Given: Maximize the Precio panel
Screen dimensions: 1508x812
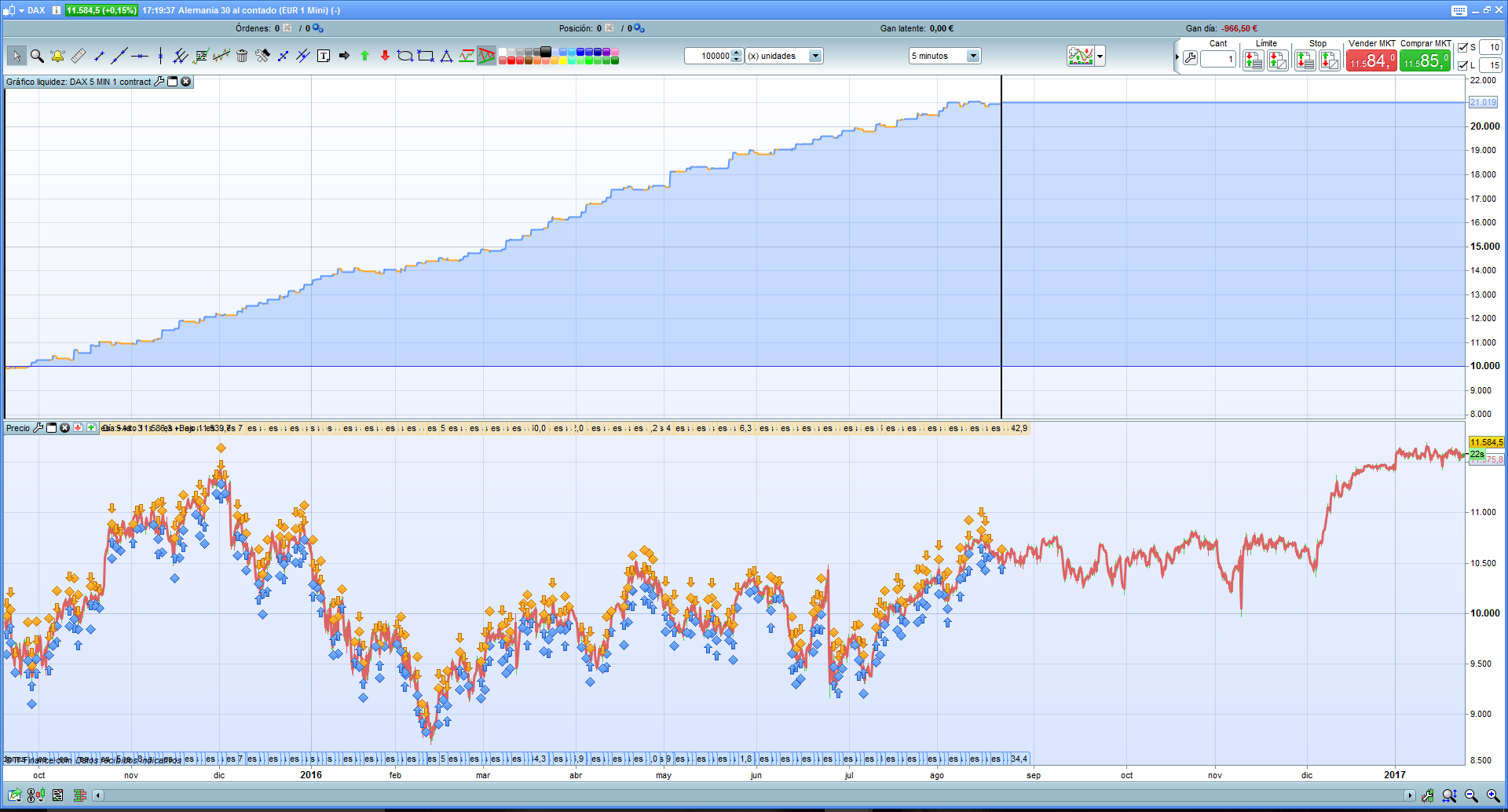Looking at the screenshot, I should [52, 428].
